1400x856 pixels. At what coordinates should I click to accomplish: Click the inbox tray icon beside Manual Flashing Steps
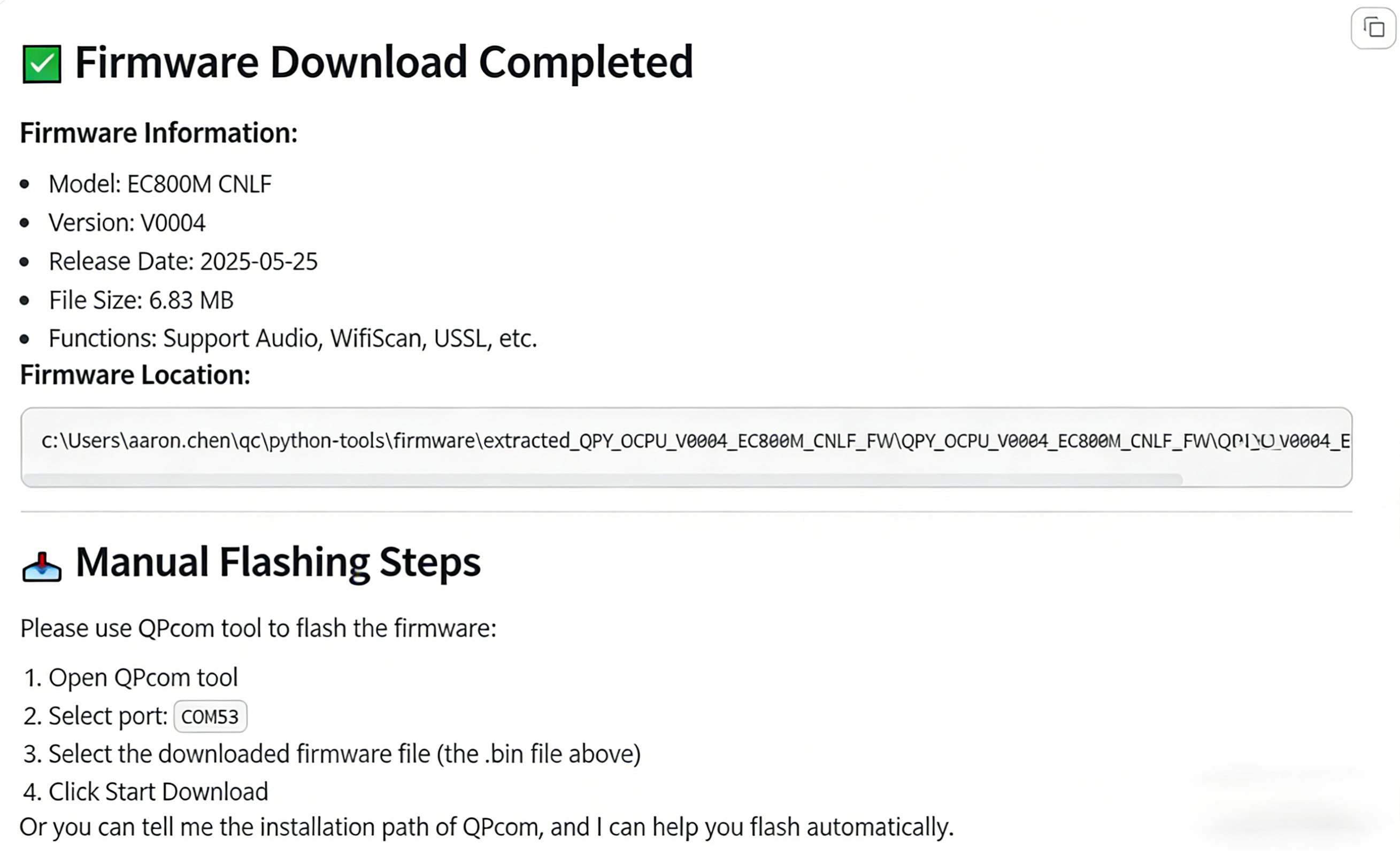(42, 567)
